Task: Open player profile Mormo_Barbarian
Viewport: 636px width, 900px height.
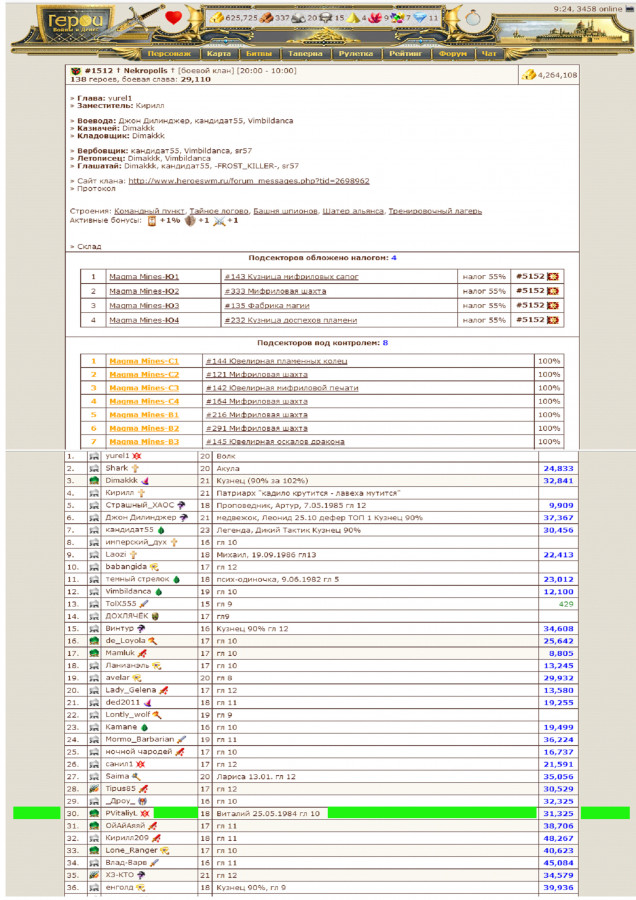Action: tap(139, 739)
